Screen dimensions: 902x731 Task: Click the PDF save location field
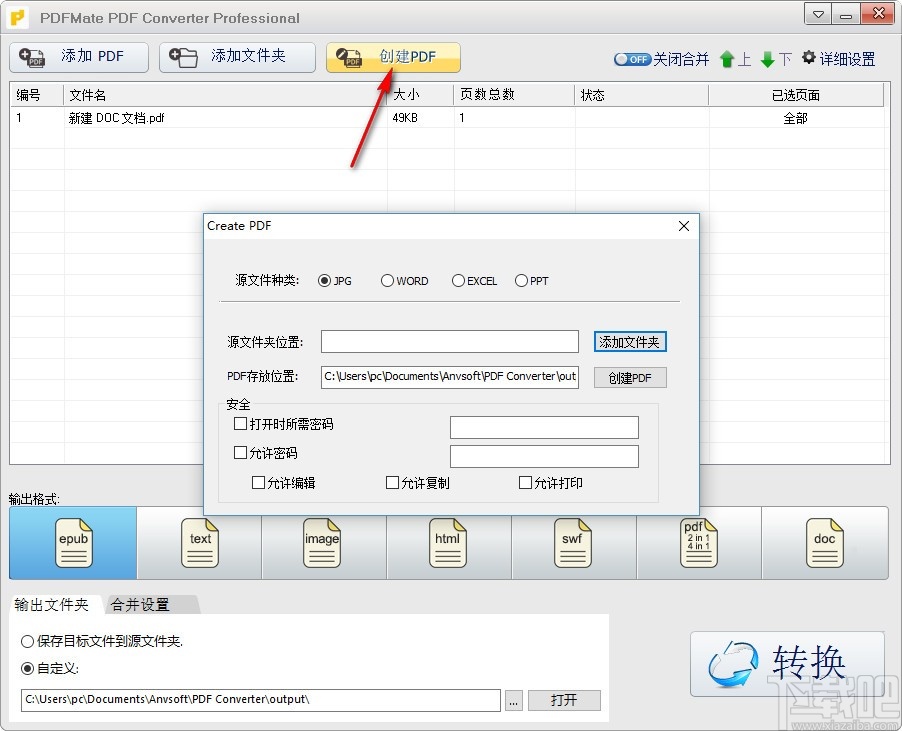450,377
